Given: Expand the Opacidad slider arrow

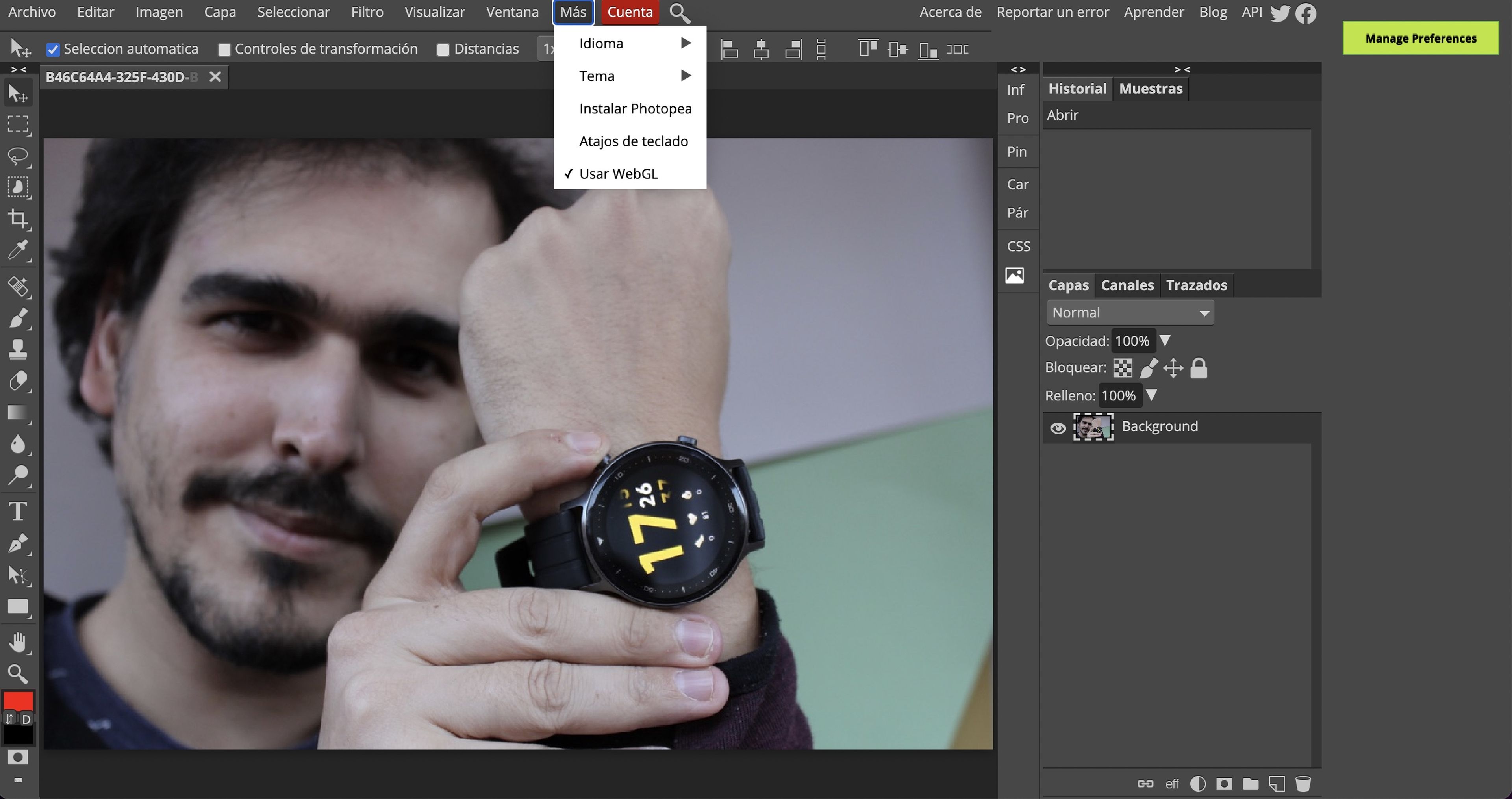Looking at the screenshot, I should 1165,341.
